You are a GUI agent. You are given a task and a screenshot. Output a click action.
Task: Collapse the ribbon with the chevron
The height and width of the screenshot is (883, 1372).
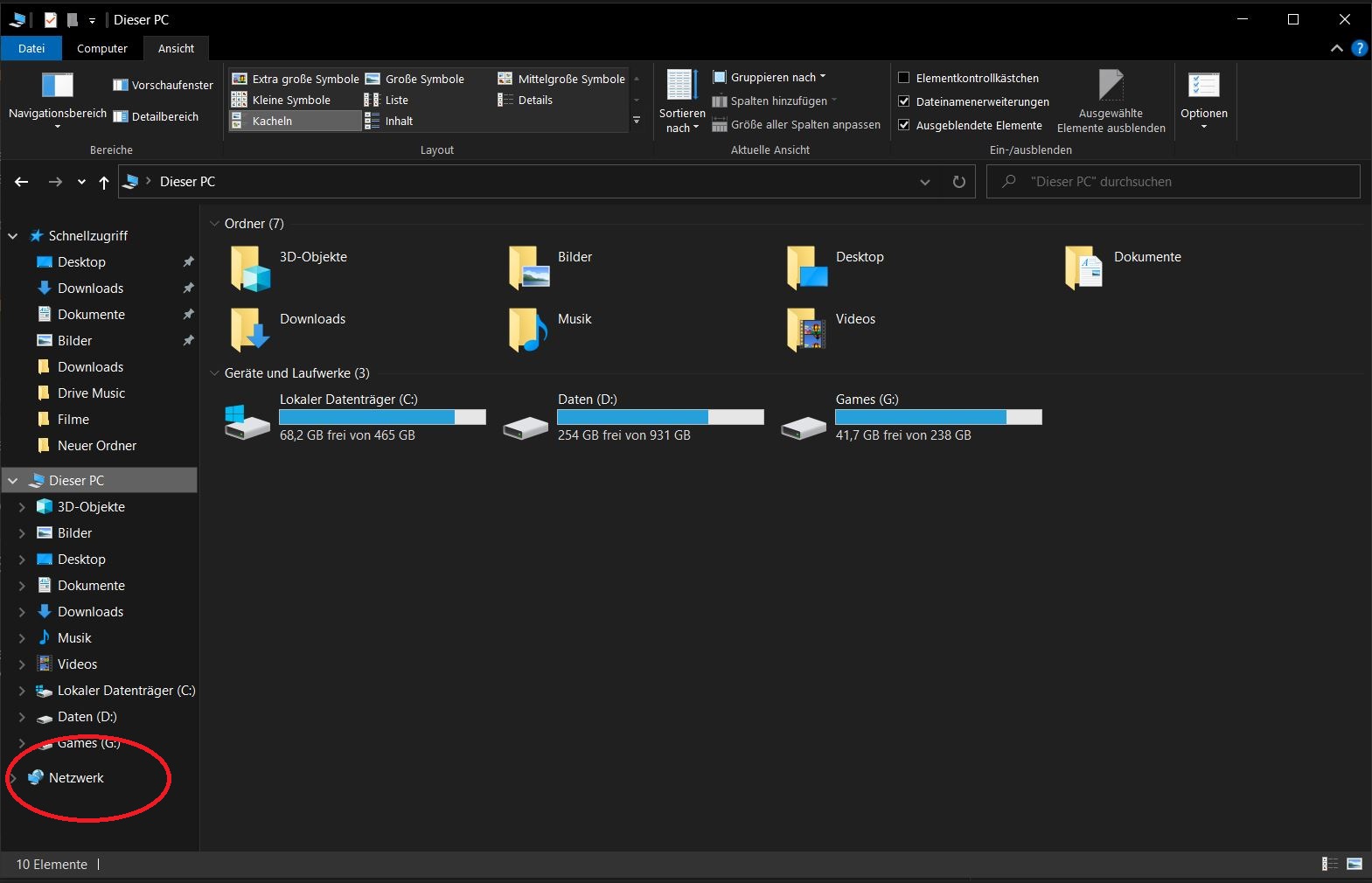pyautogui.click(x=1336, y=48)
